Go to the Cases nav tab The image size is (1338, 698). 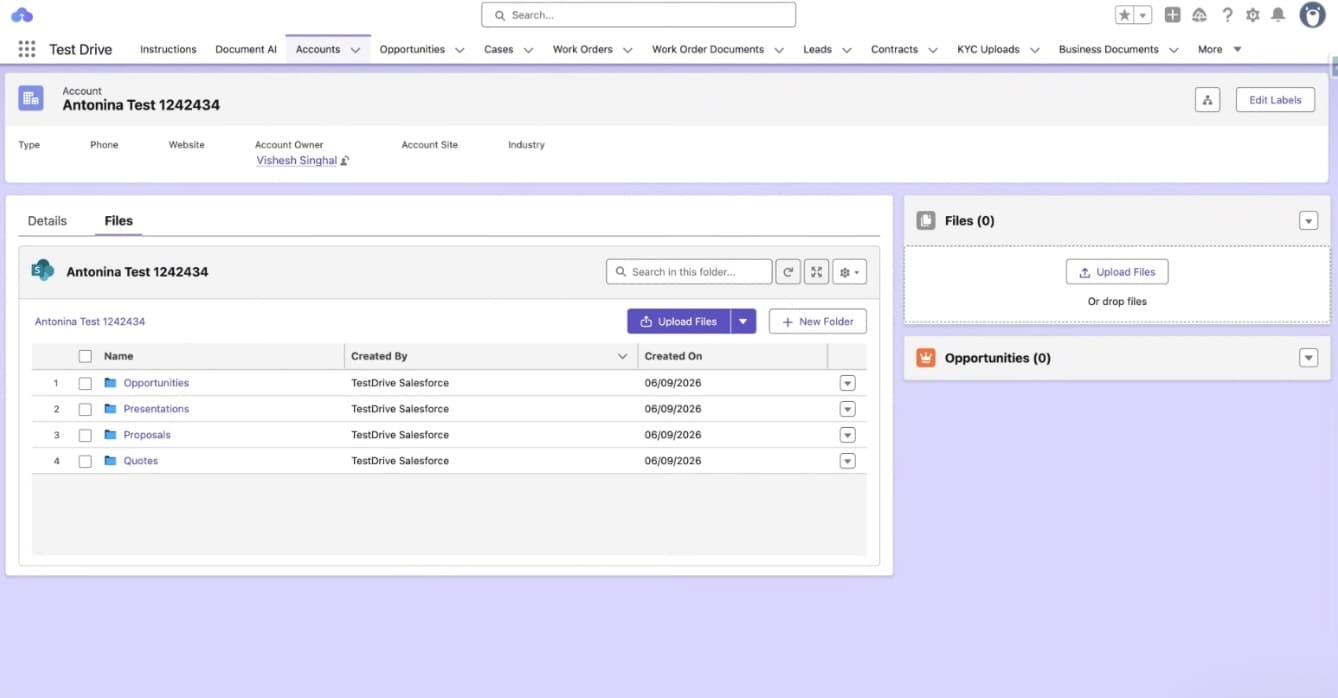[x=498, y=49]
